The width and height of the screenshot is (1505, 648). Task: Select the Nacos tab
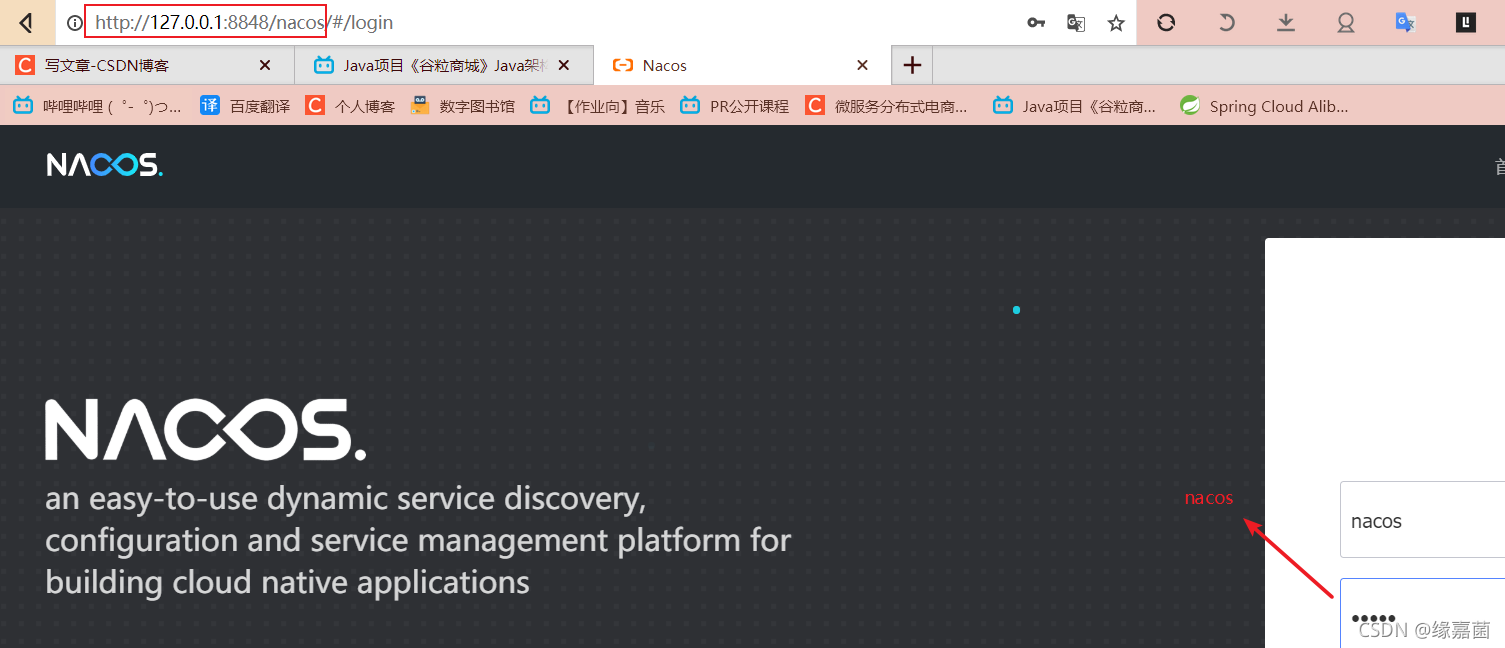tap(741, 65)
